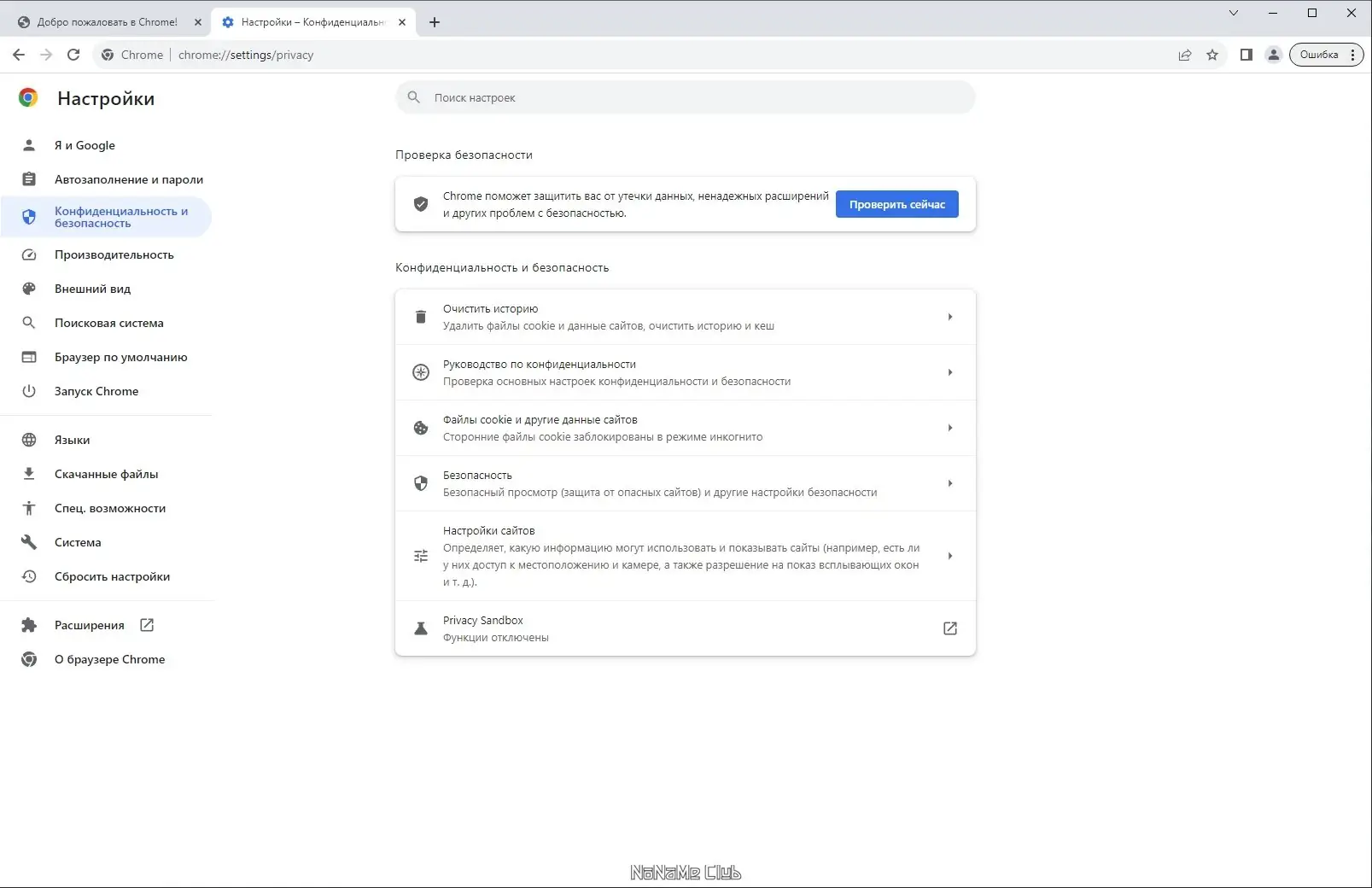
Task: Click the Скачанные файлы download icon
Action: click(28, 474)
